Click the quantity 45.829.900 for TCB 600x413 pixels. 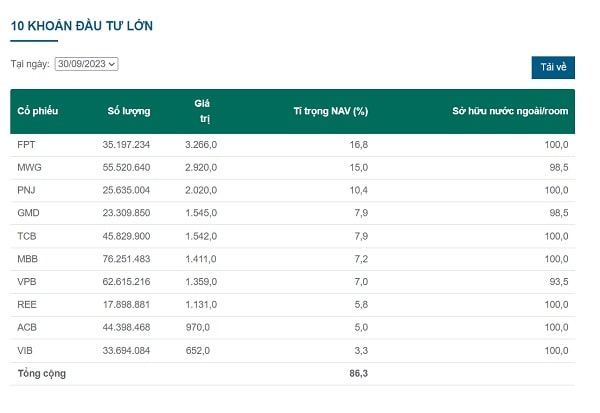point(126,236)
